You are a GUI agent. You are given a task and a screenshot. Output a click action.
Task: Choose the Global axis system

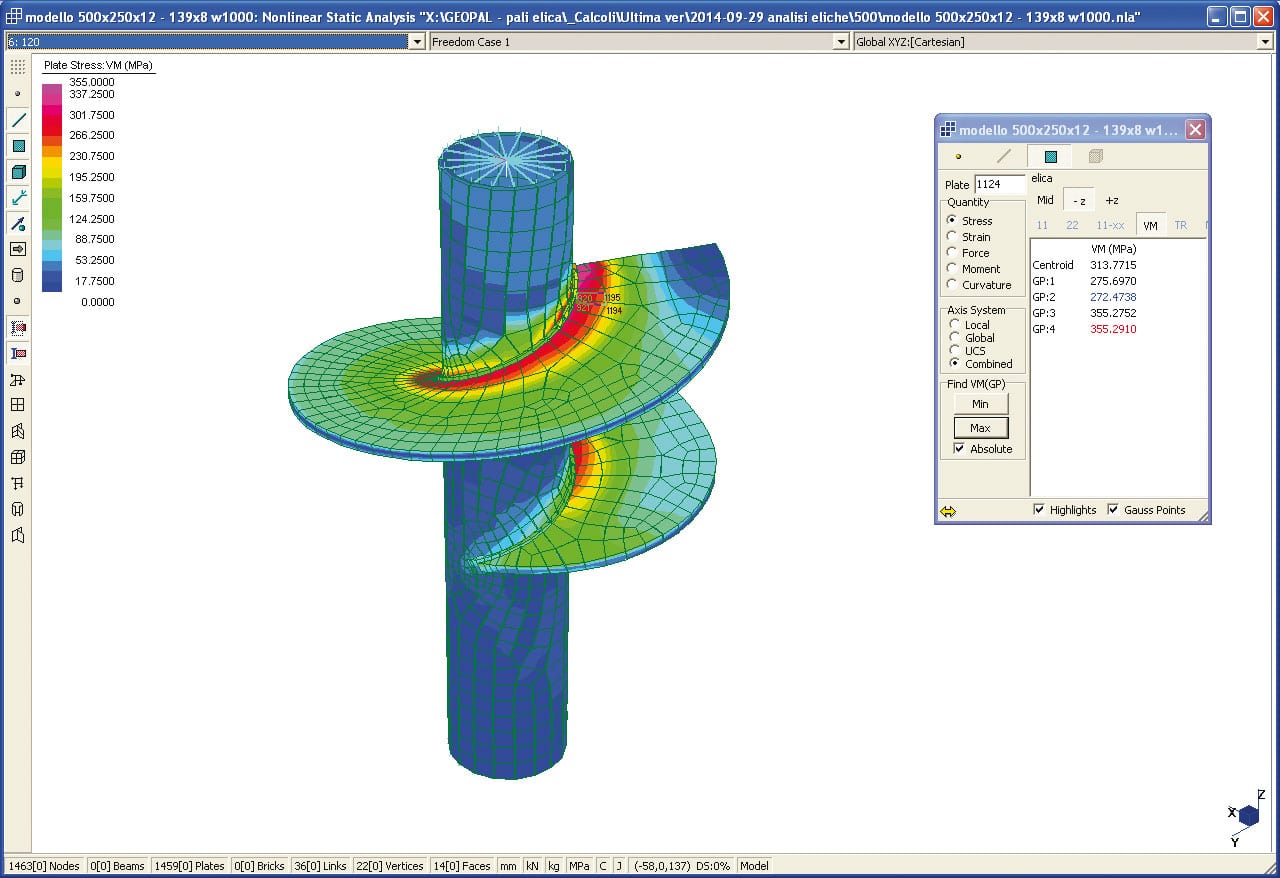(x=955, y=338)
